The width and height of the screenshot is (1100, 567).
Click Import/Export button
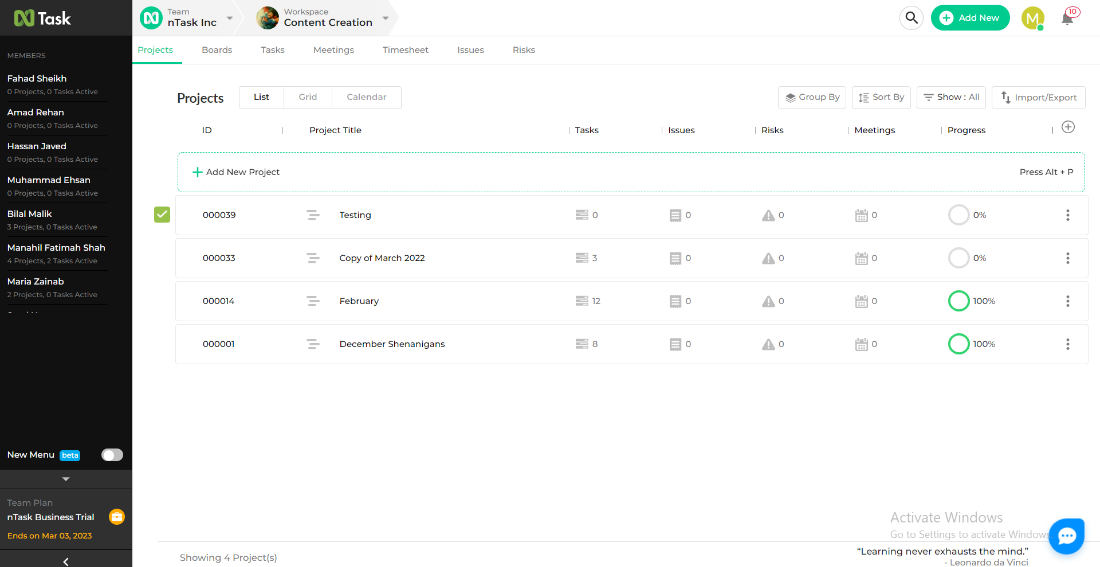tap(1038, 97)
